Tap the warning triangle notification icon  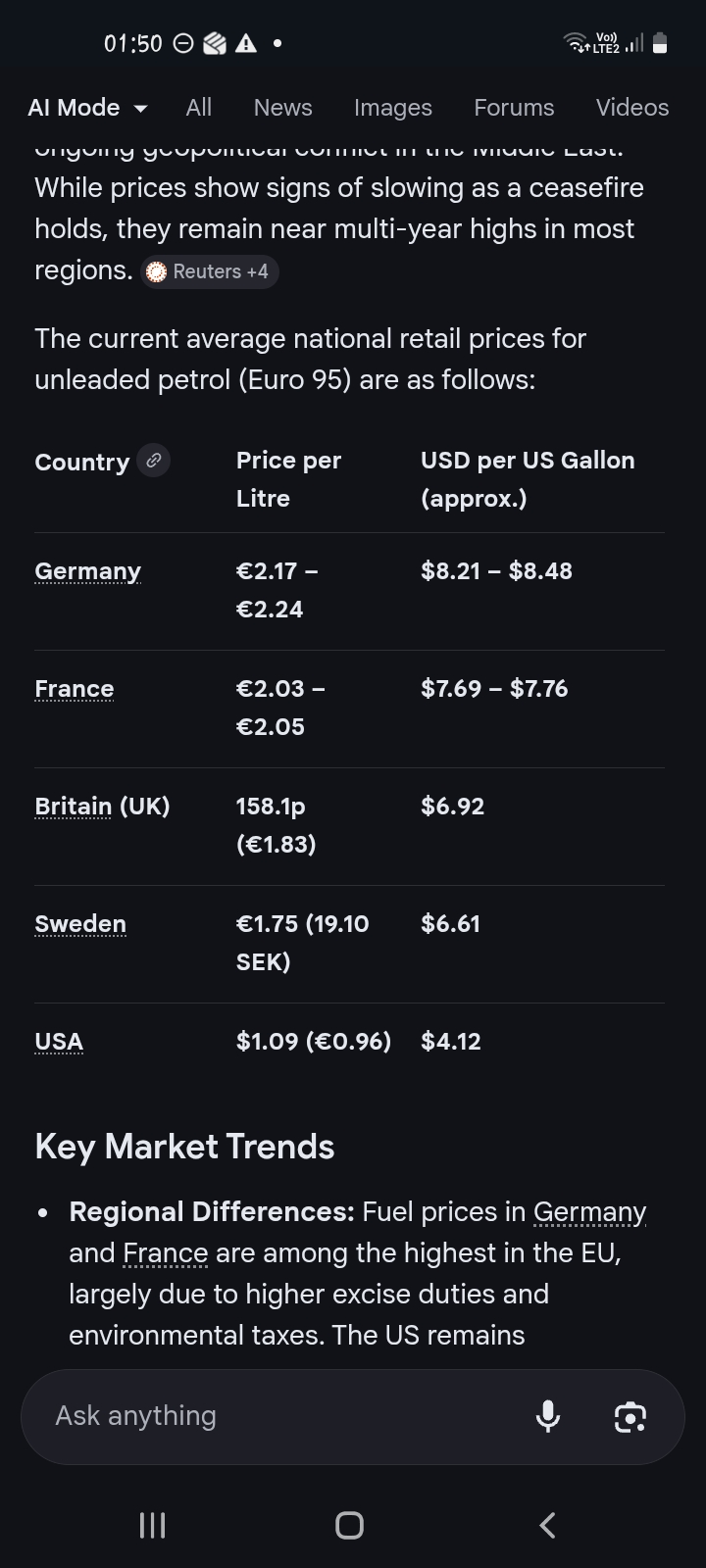coord(246,43)
